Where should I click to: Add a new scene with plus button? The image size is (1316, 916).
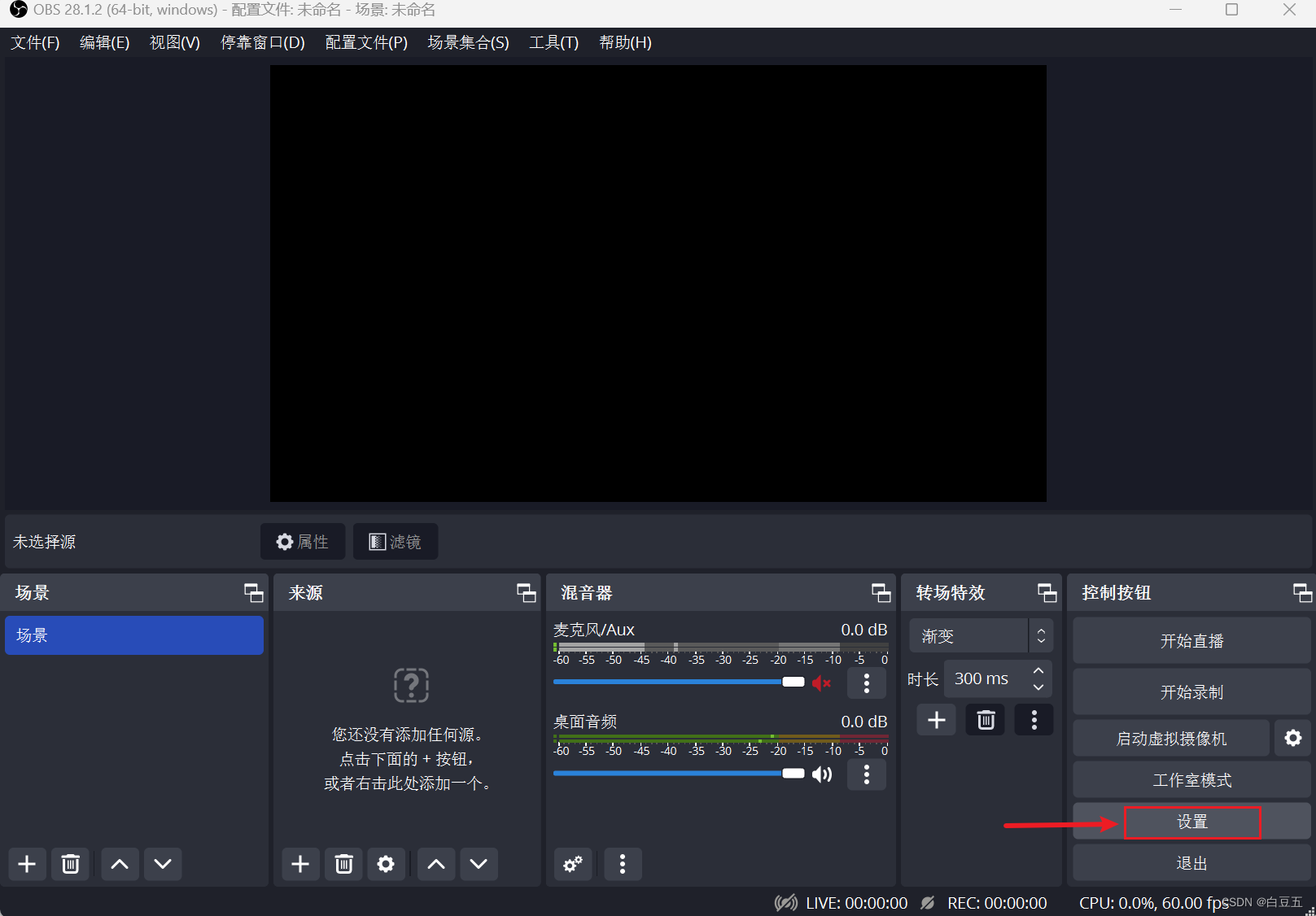[x=27, y=864]
